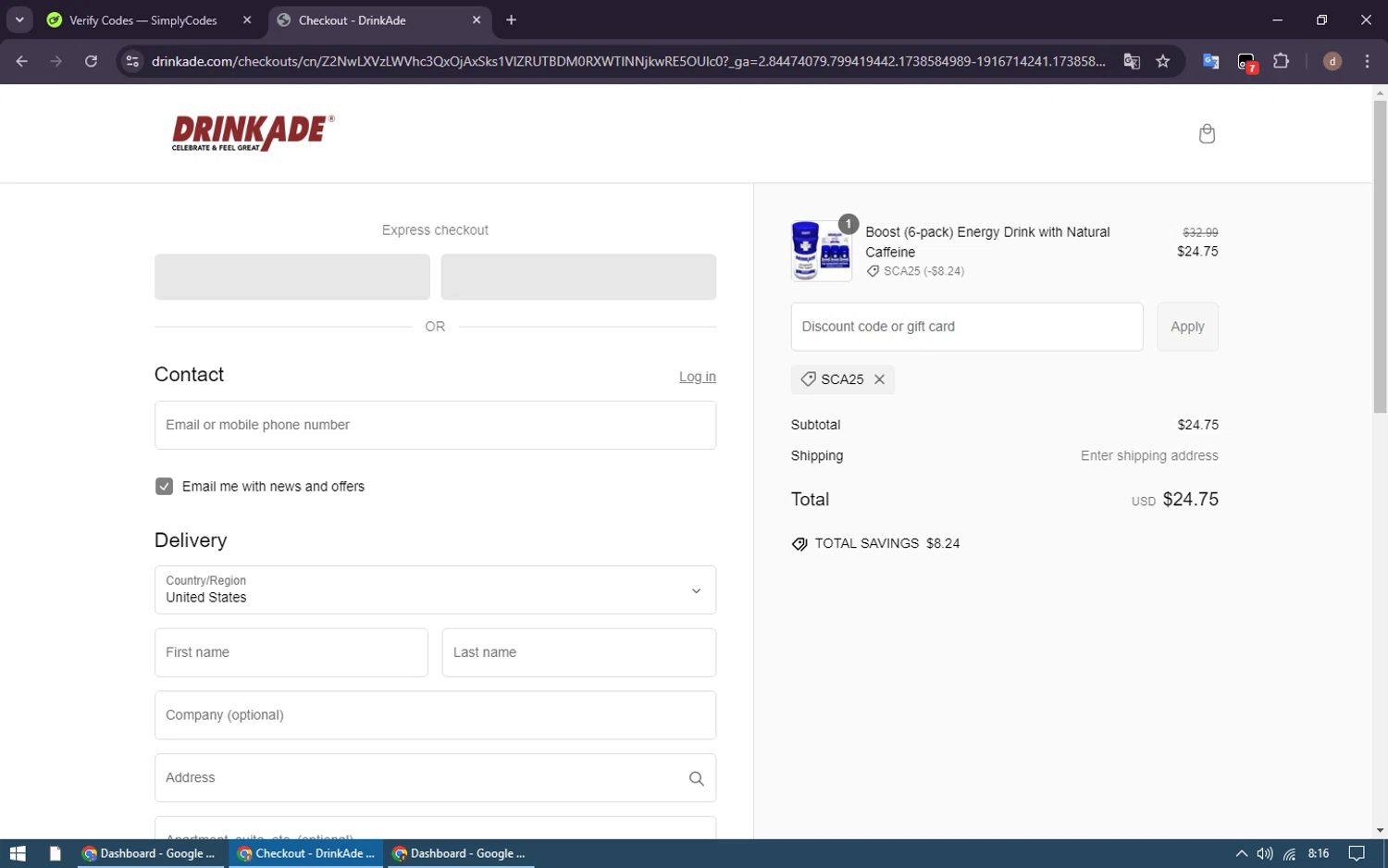
Task: Click the translate page icon
Action: tap(1132, 61)
